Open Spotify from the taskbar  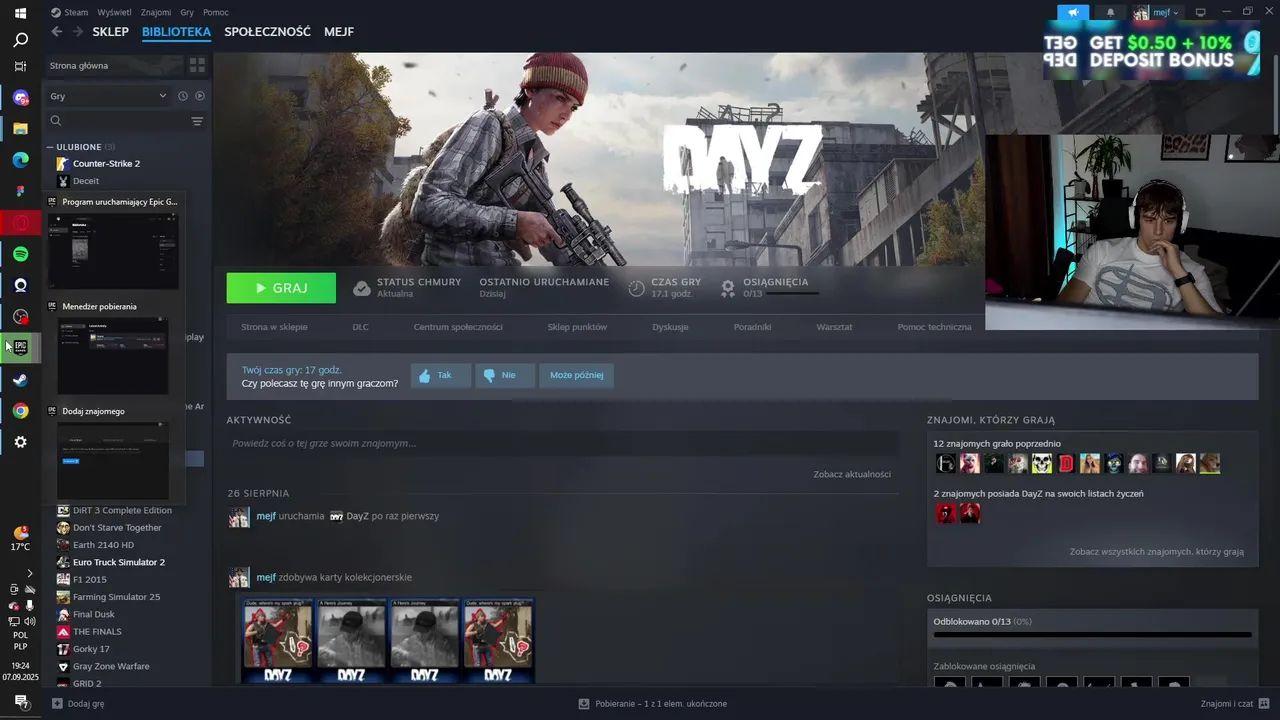20,254
